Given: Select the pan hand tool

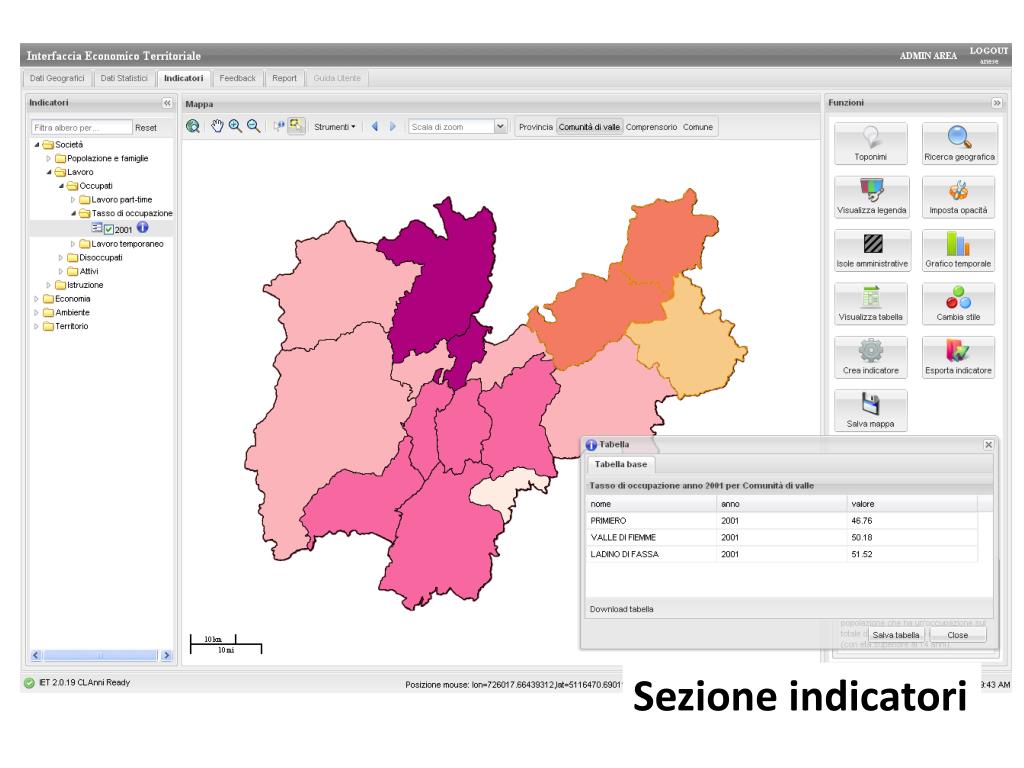Looking at the screenshot, I should coord(217,127).
